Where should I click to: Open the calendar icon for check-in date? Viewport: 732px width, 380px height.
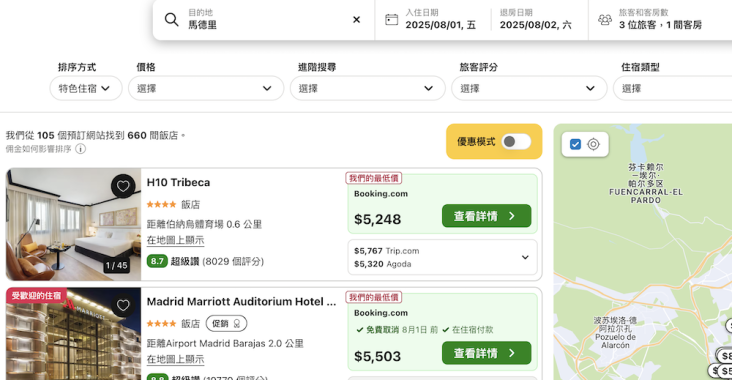pos(391,20)
